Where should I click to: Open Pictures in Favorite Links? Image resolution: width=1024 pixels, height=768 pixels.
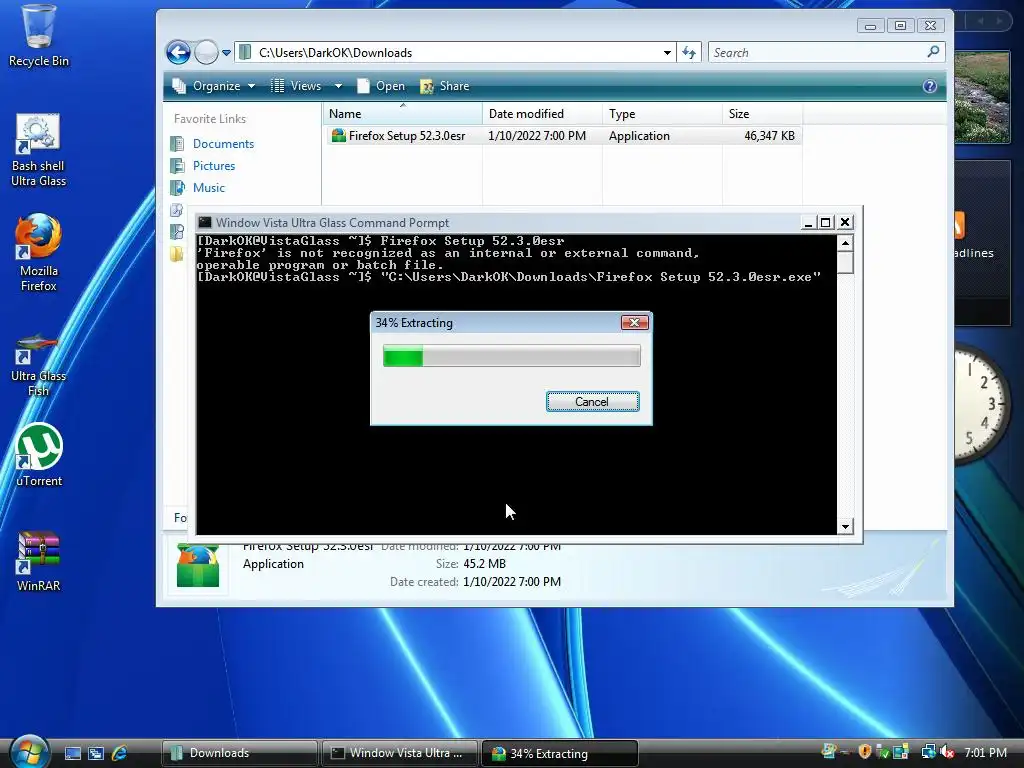[214, 166]
